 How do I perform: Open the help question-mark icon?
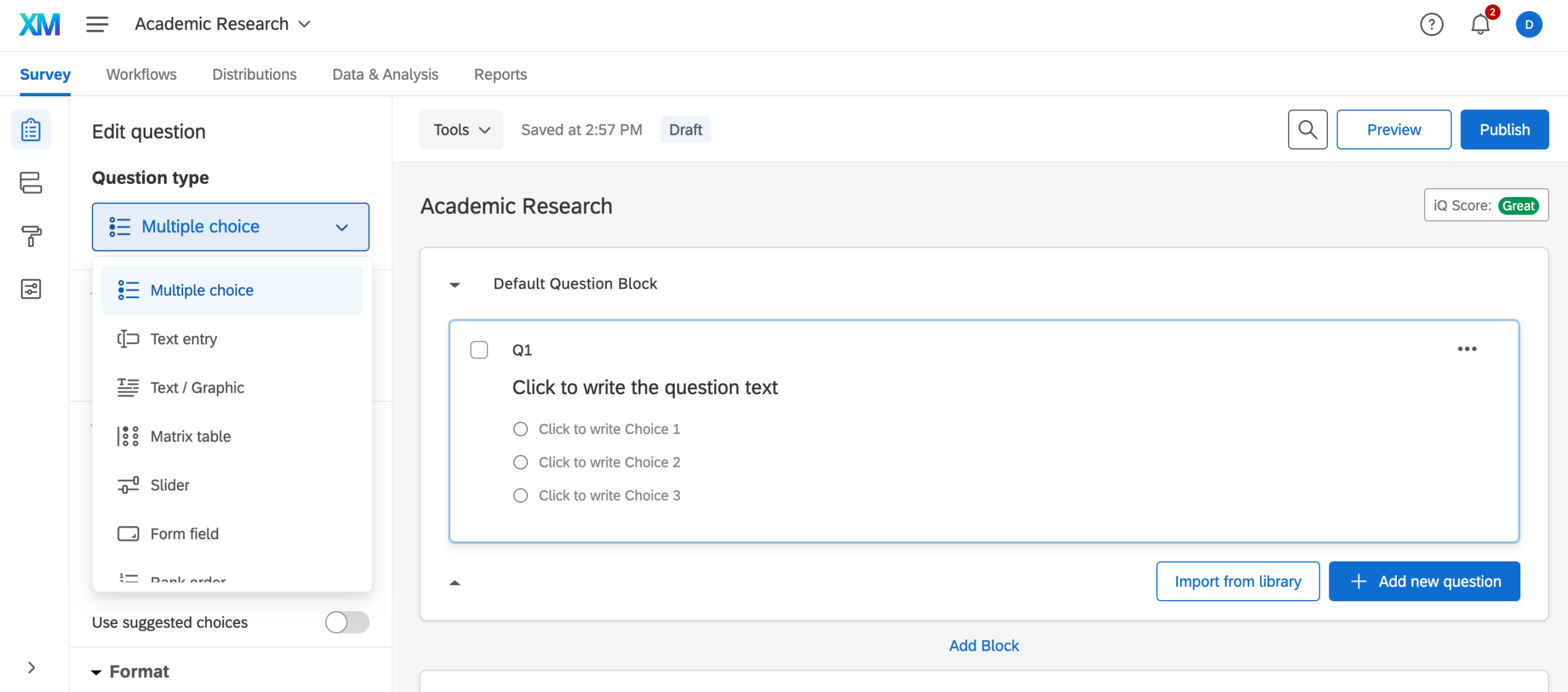click(1432, 25)
